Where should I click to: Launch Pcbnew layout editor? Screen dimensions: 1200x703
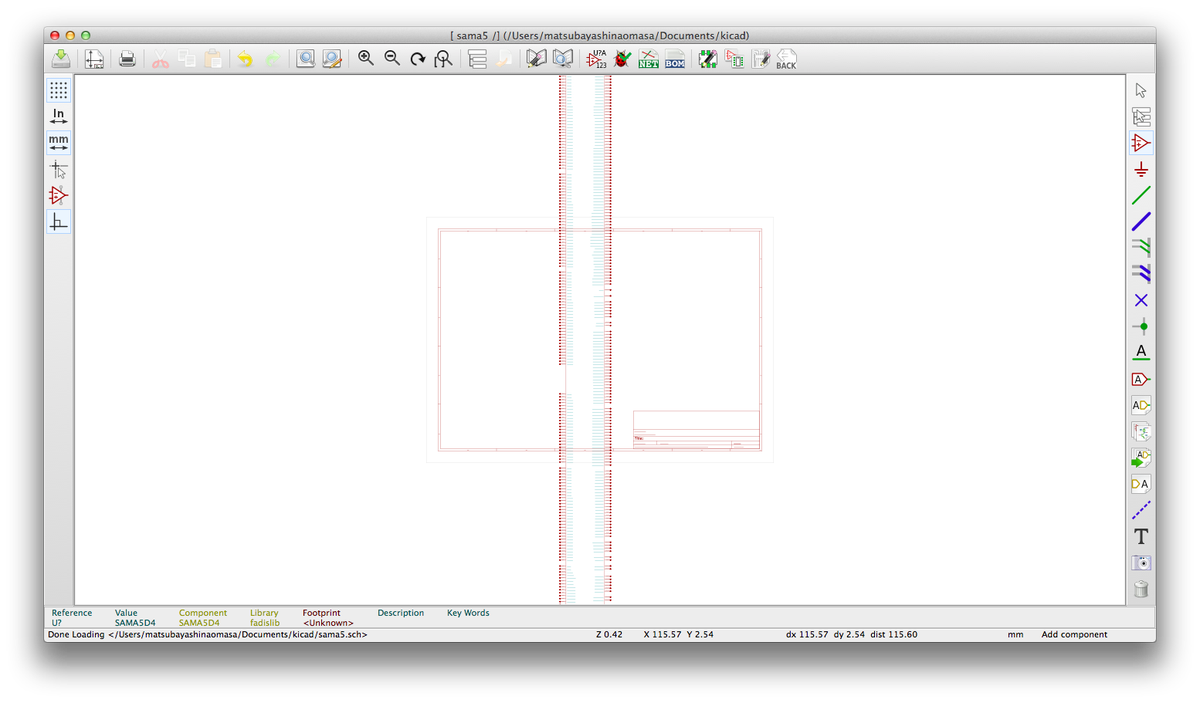[735, 59]
